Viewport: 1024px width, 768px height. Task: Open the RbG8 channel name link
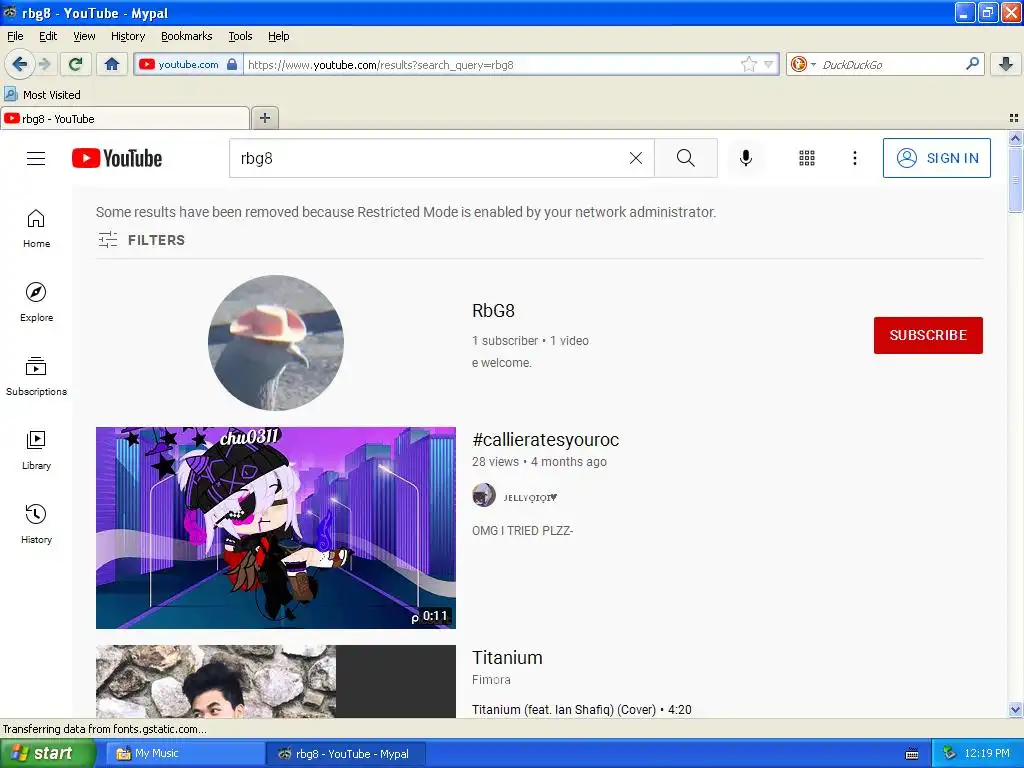coord(493,311)
